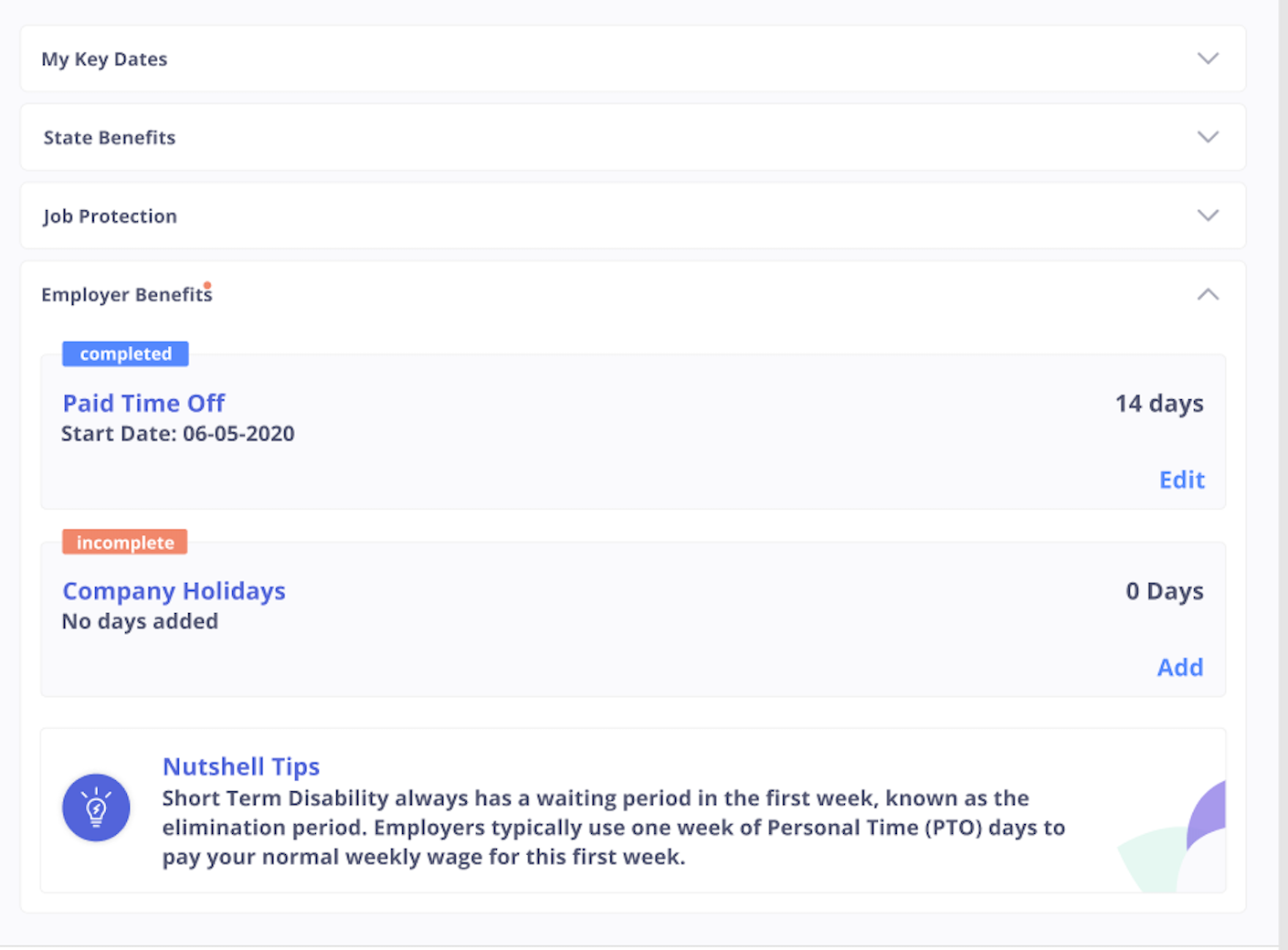Open the Paid Time Off link
This screenshot has width=1288, height=950.
pyautogui.click(x=143, y=403)
